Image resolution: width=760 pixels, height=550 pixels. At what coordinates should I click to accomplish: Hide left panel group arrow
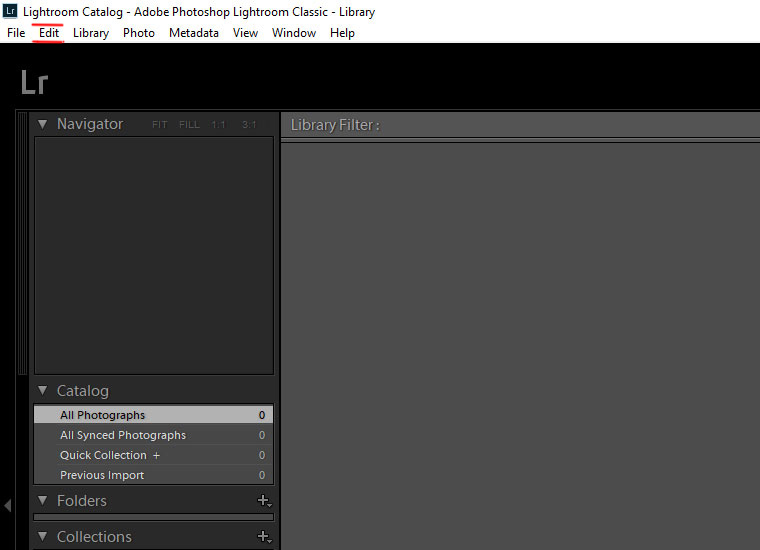click(x=7, y=505)
